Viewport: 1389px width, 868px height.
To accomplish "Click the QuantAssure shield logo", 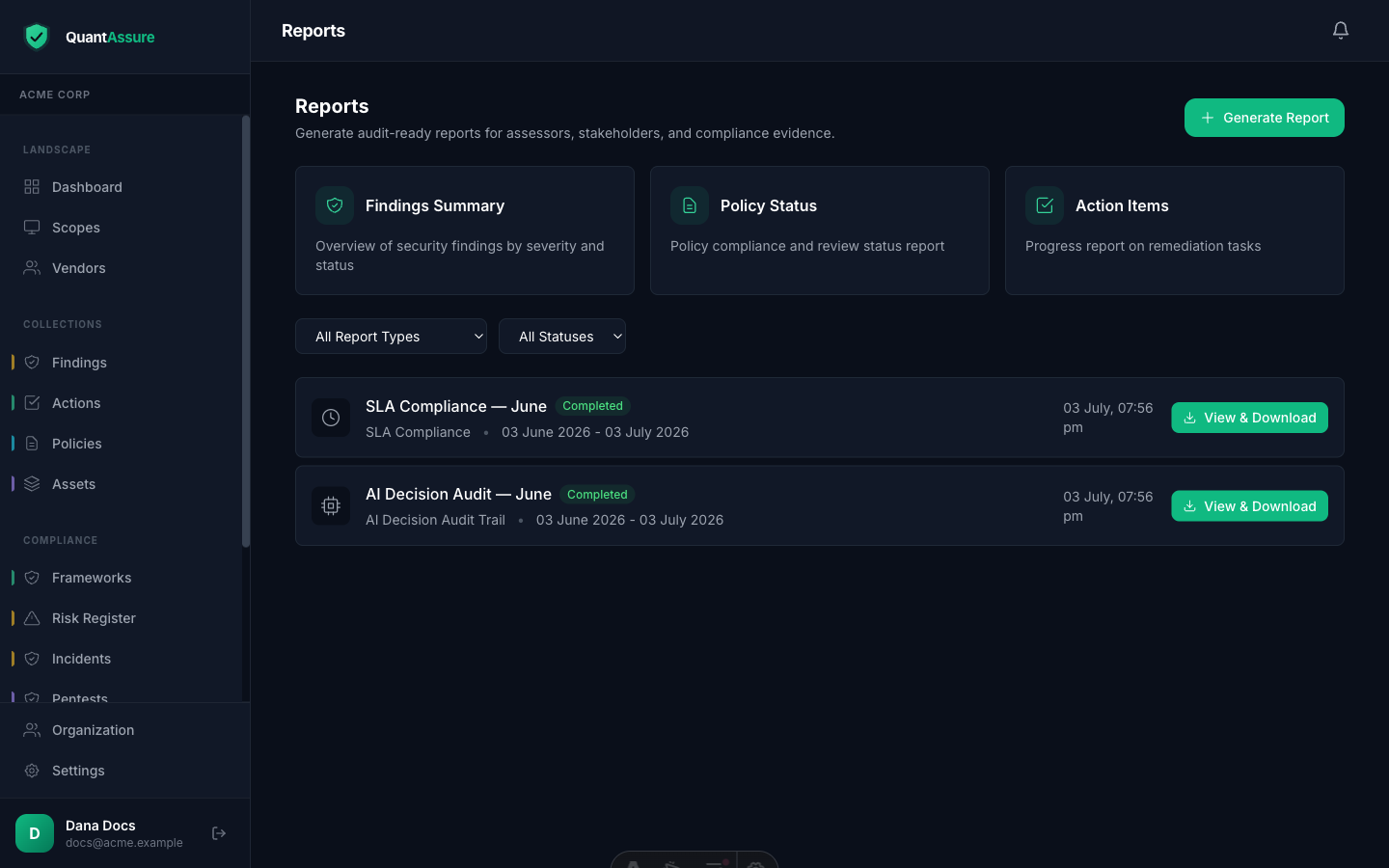I will click(x=37, y=37).
